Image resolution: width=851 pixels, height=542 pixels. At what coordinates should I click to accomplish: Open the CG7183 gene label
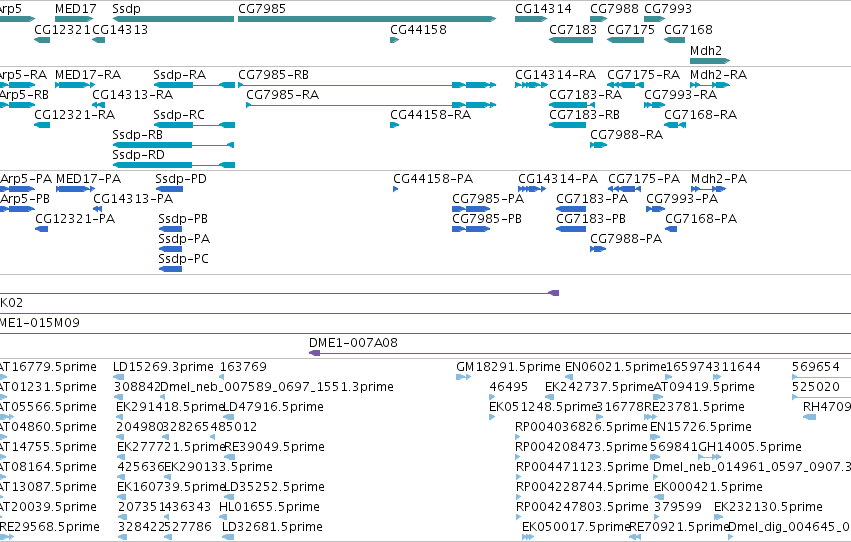point(573,30)
